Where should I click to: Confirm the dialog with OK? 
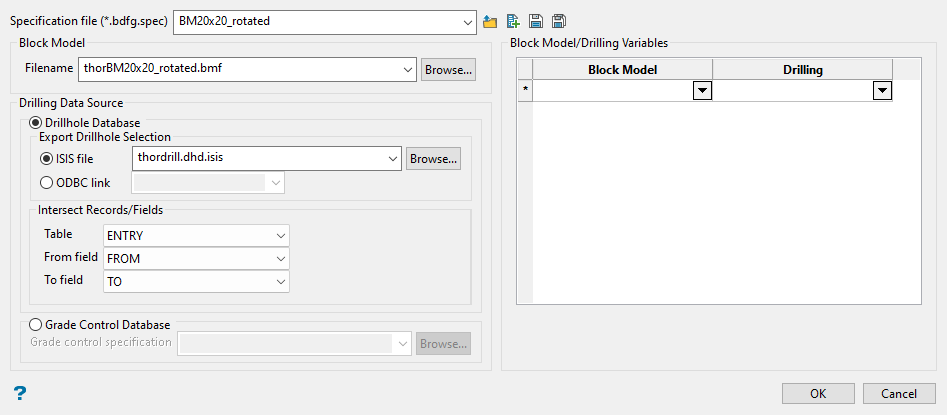point(818,394)
